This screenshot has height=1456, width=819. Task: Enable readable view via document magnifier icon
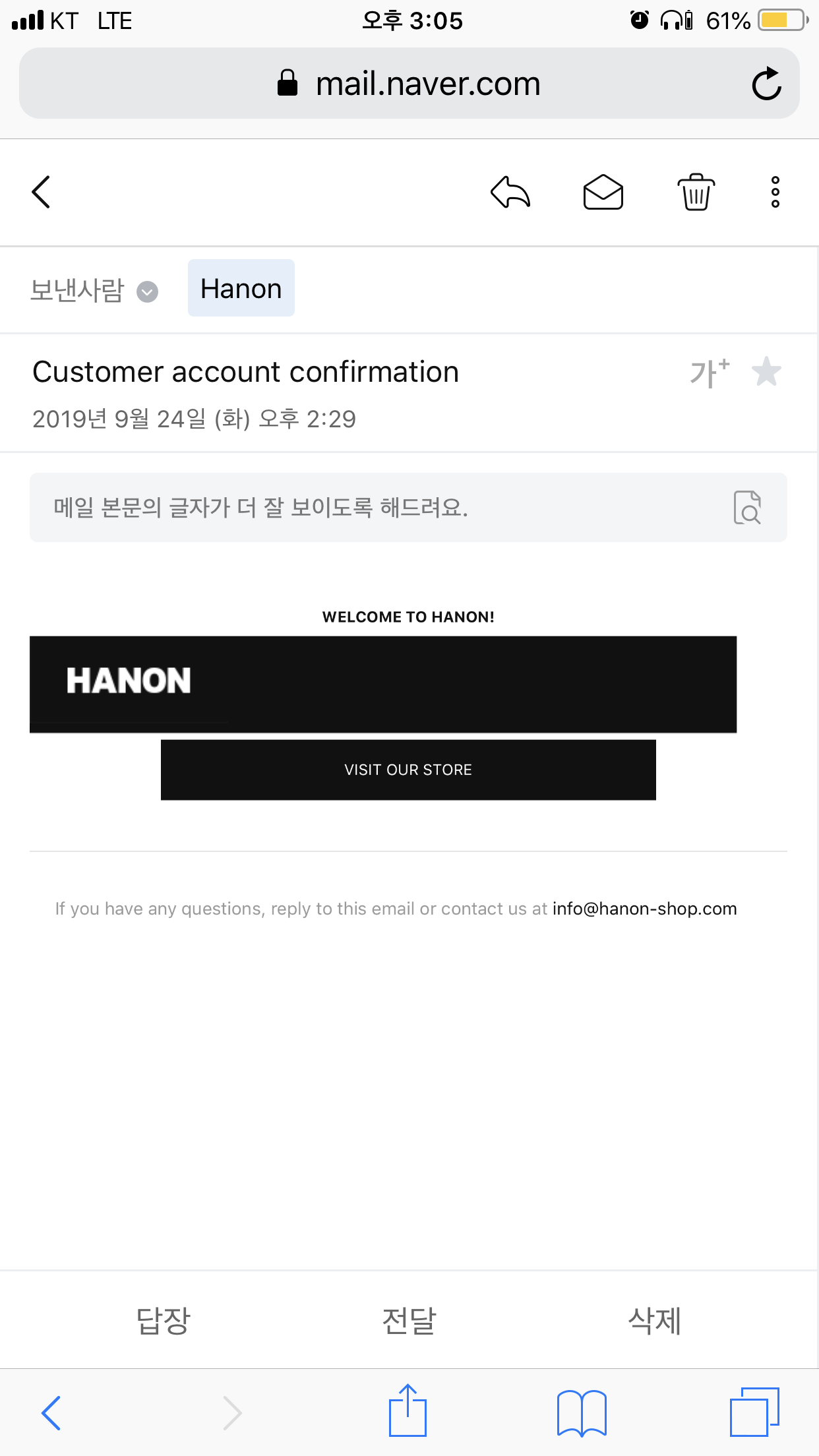coord(747,508)
